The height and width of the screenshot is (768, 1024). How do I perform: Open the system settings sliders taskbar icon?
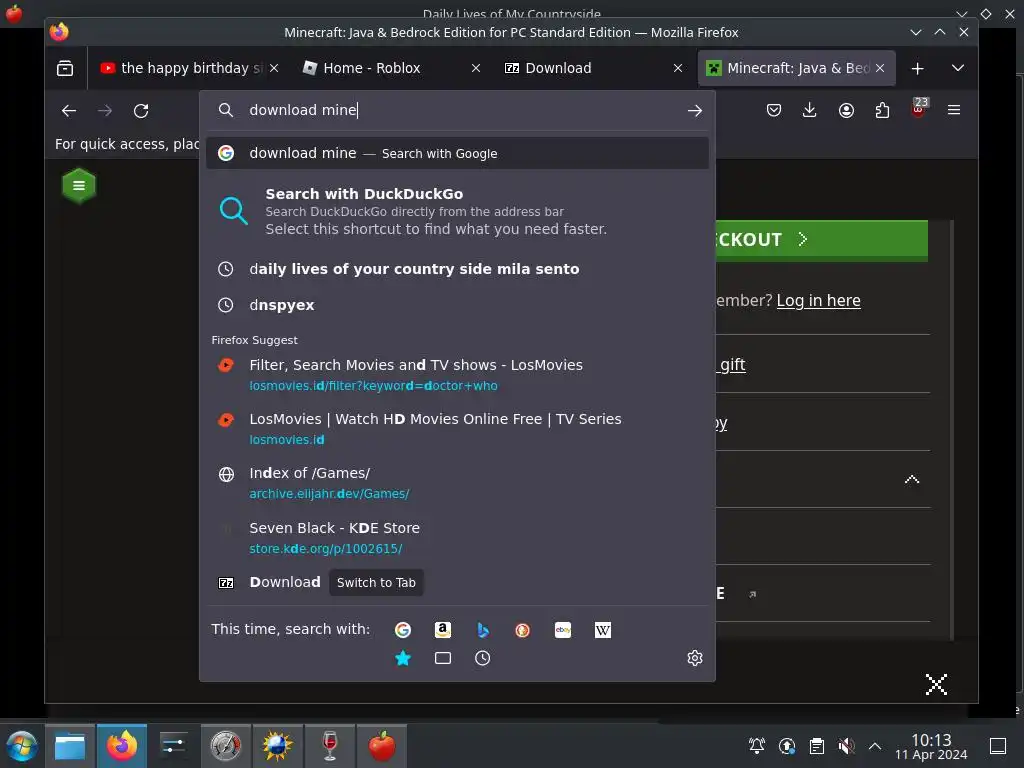[x=174, y=746]
